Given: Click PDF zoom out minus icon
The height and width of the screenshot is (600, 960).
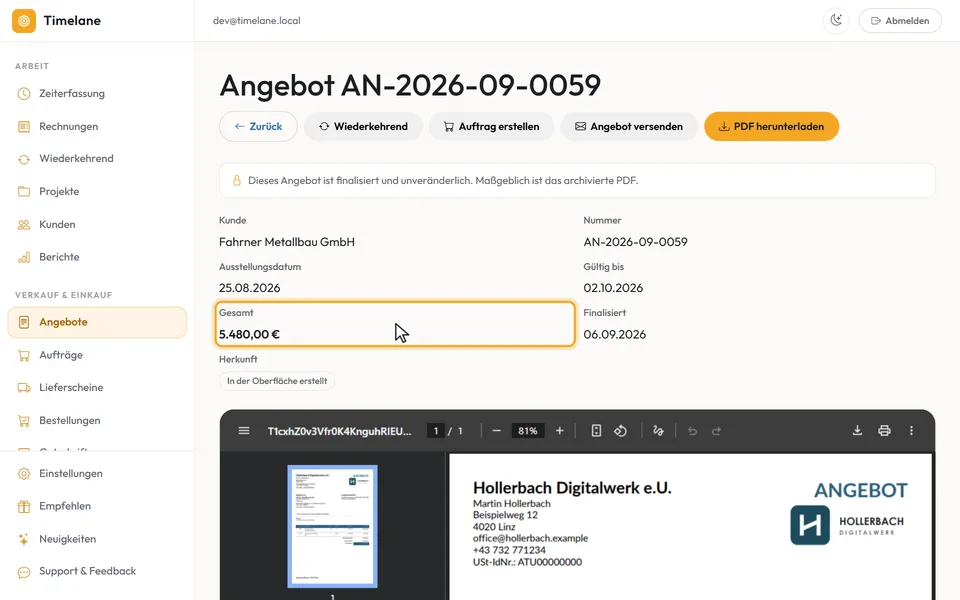Looking at the screenshot, I should [497, 431].
